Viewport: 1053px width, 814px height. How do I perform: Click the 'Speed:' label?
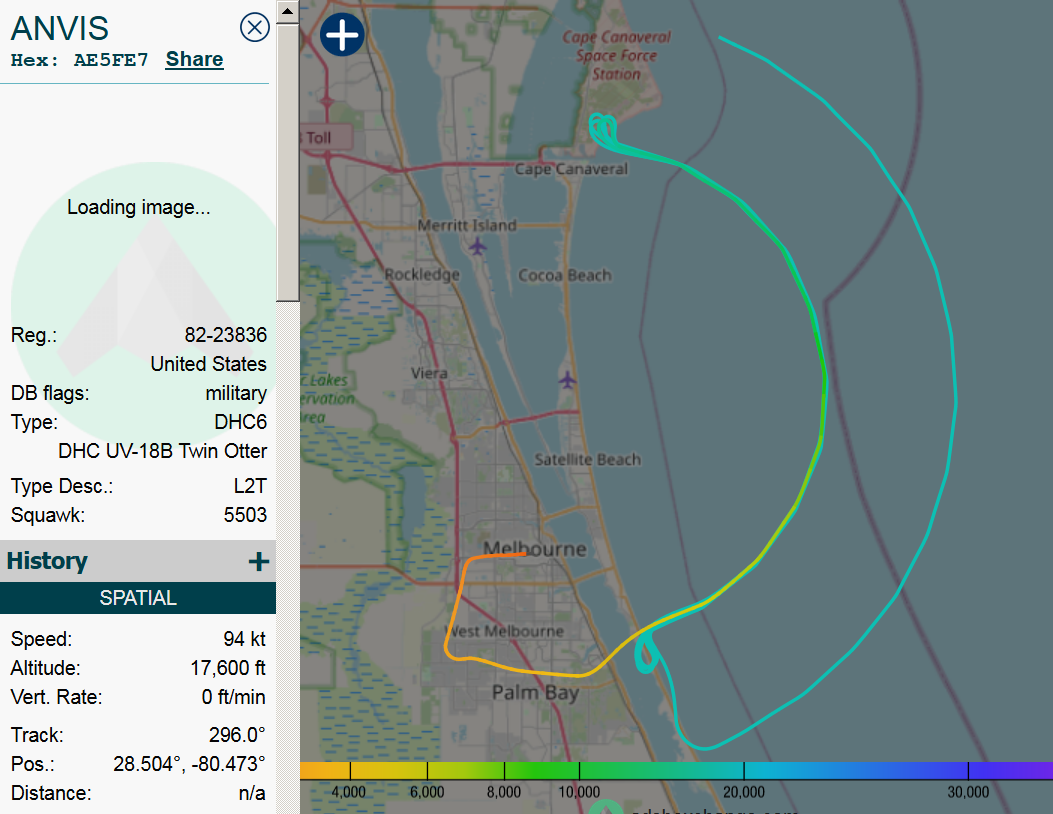(x=42, y=639)
